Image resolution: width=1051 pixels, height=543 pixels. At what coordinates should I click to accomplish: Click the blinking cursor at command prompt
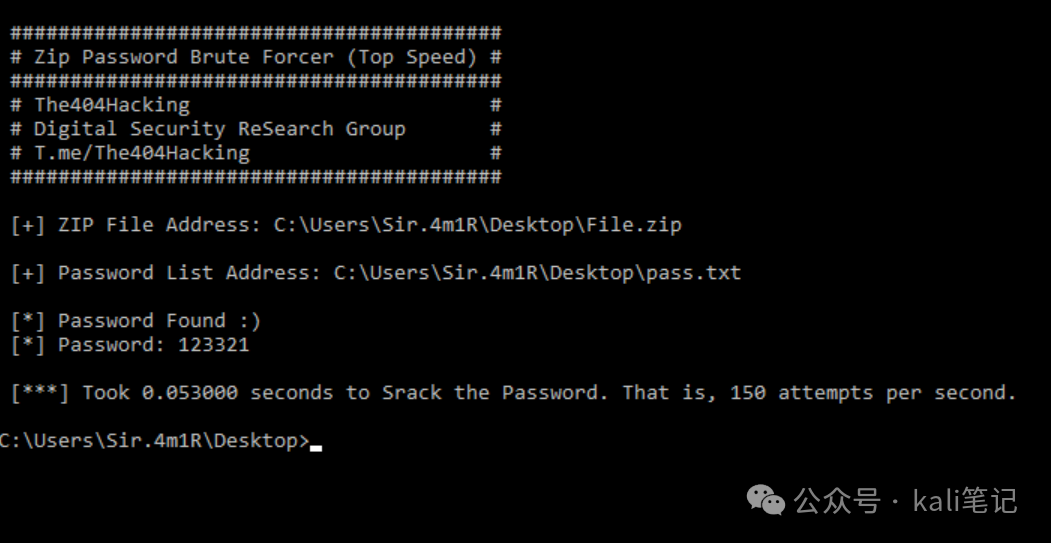point(316,448)
